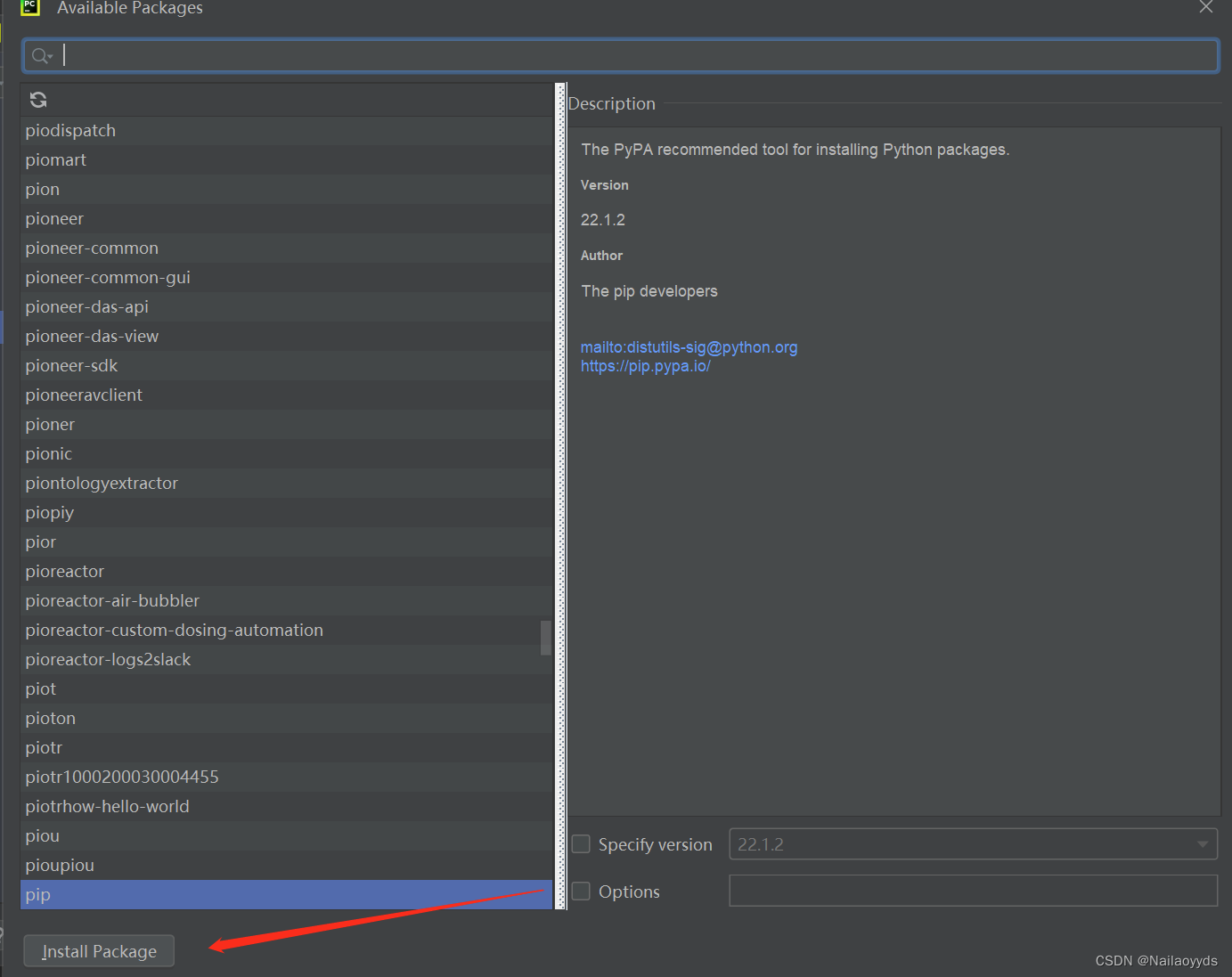The image size is (1232, 977).
Task: Click the PyPA description sentence
Action: [795, 150]
